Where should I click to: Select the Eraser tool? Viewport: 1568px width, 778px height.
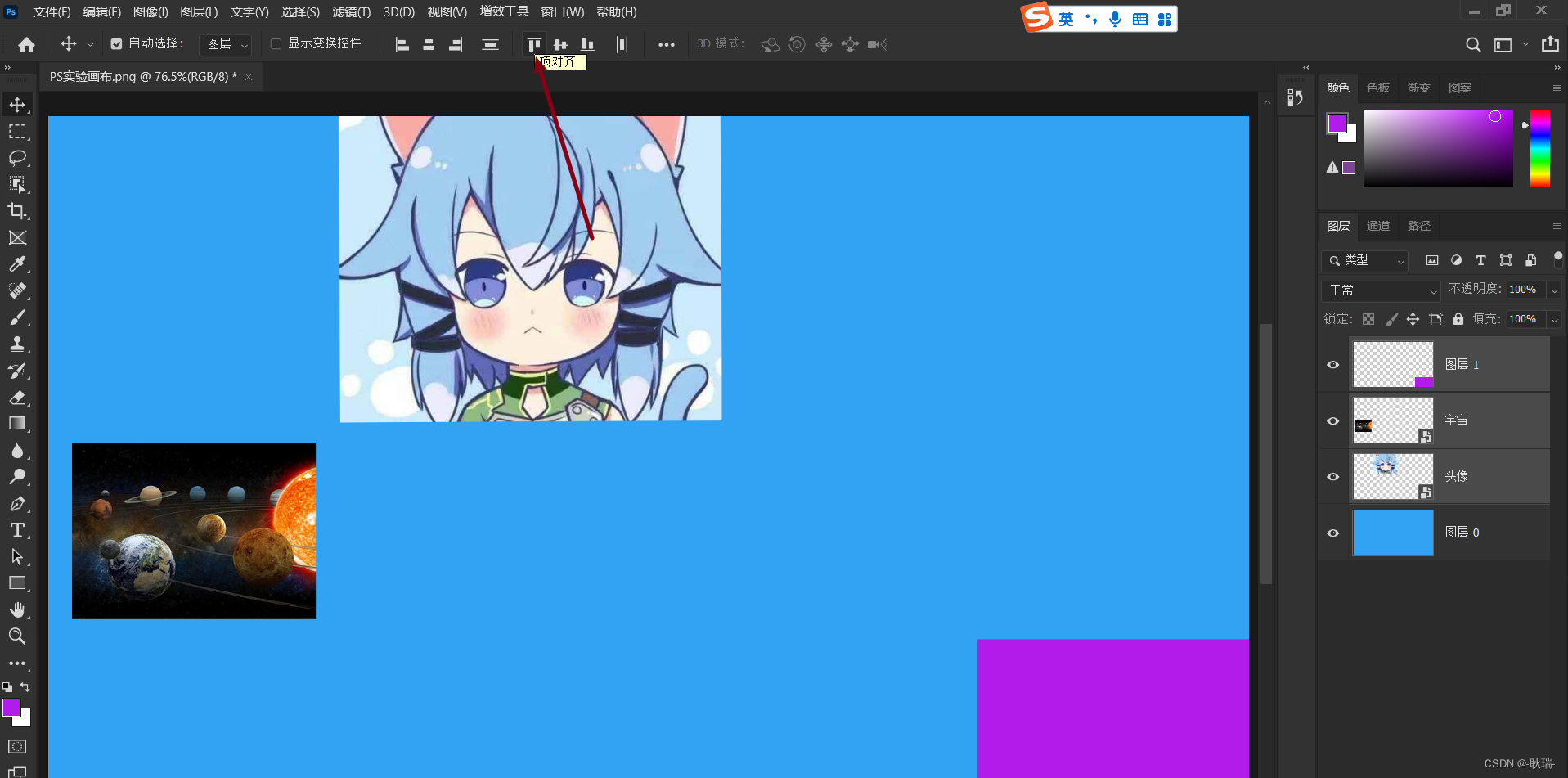(17, 398)
